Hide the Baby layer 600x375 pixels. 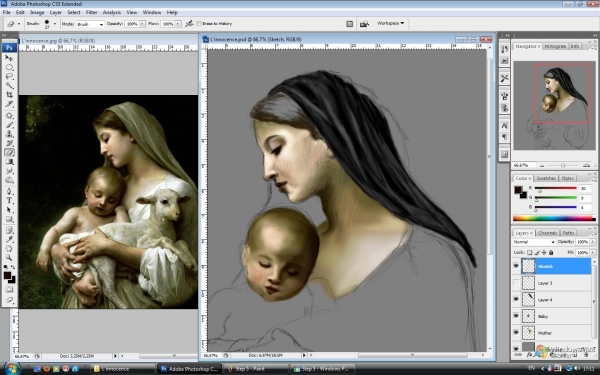click(x=516, y=316)
